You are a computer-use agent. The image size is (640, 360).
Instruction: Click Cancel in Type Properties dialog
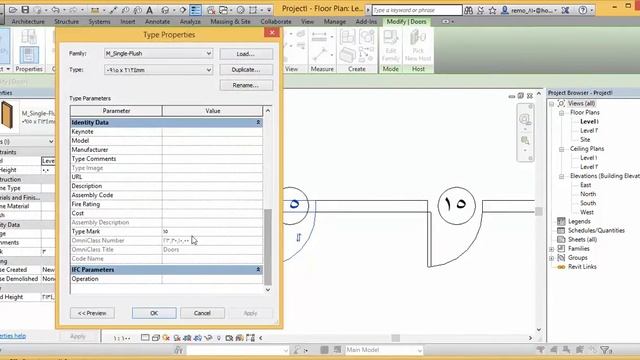tap(202, 313)
